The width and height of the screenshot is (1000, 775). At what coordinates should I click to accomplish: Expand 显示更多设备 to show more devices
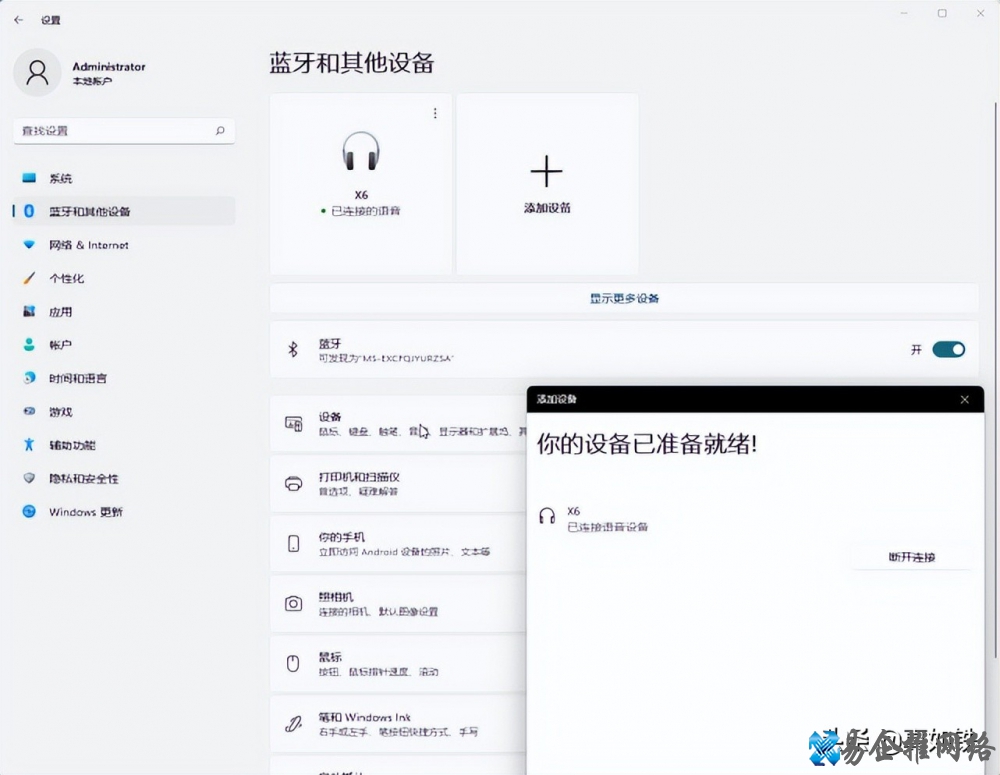click(624, 298)
